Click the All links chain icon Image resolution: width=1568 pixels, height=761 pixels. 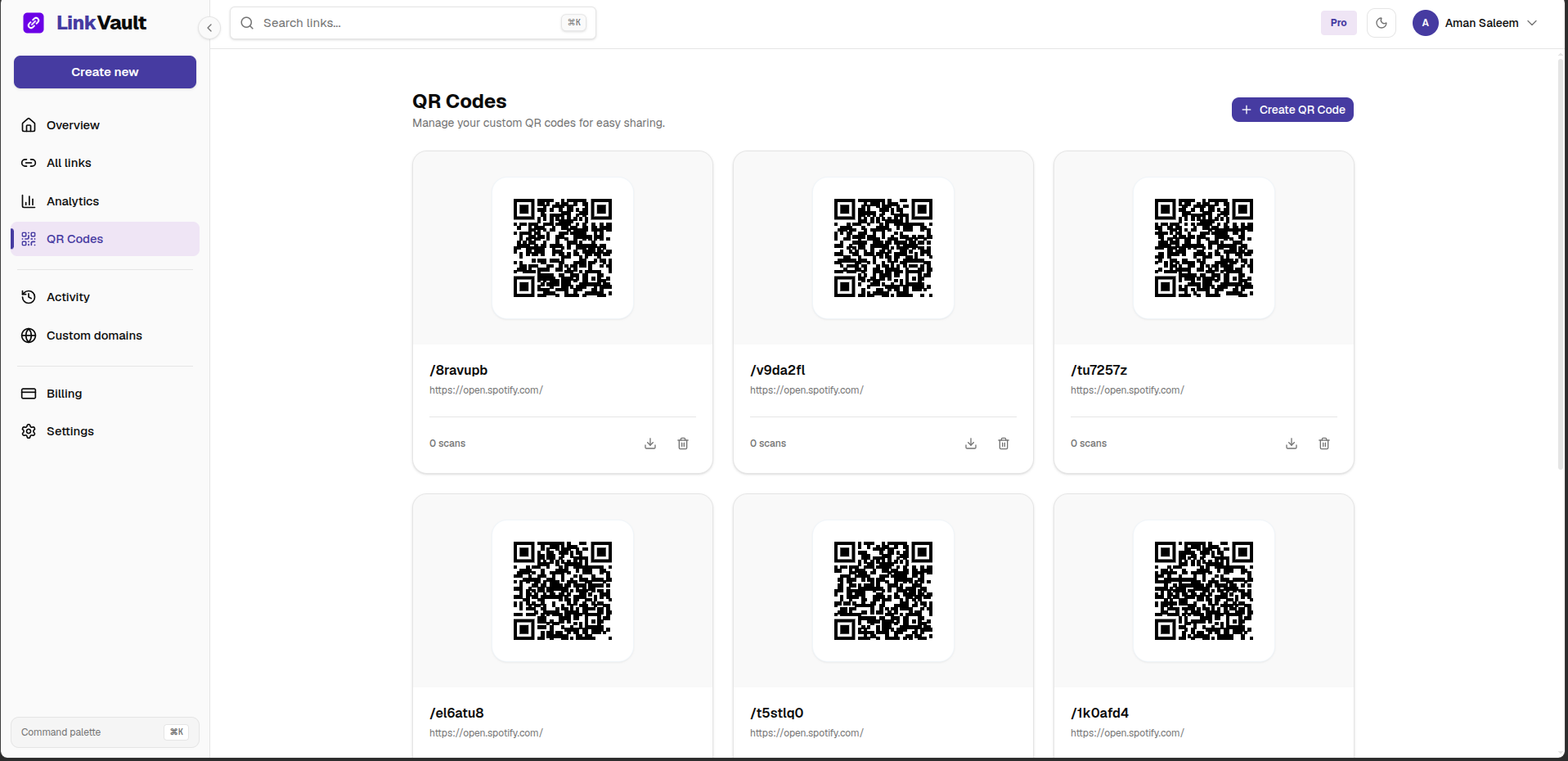point(29,163)
